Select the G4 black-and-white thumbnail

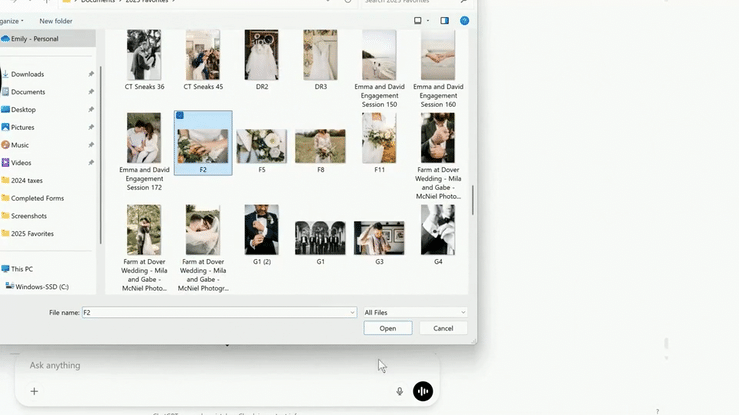pos(438,230)
